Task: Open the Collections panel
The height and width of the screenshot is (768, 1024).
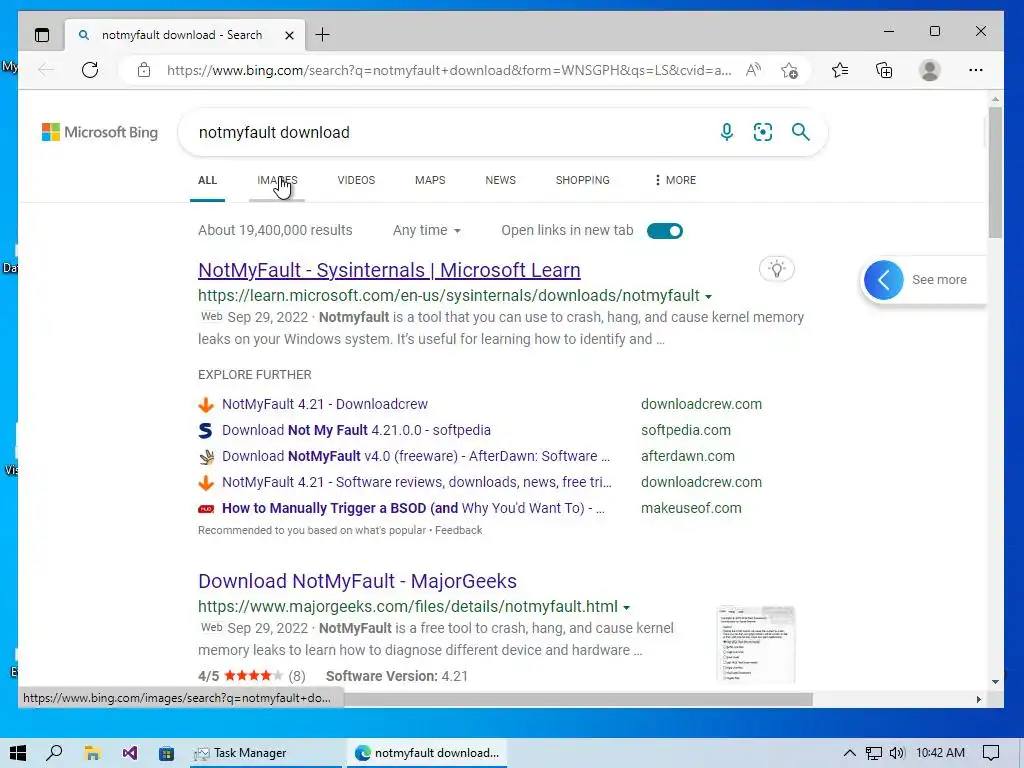Action: pyautogui.click(x=884, y=70)
